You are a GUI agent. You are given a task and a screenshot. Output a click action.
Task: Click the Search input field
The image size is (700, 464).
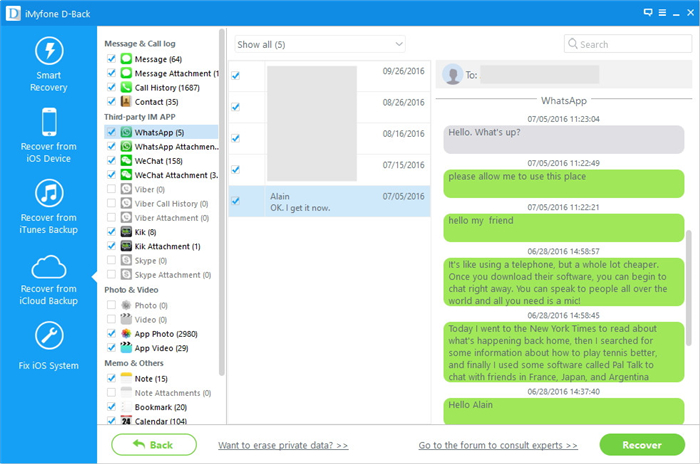628,44
